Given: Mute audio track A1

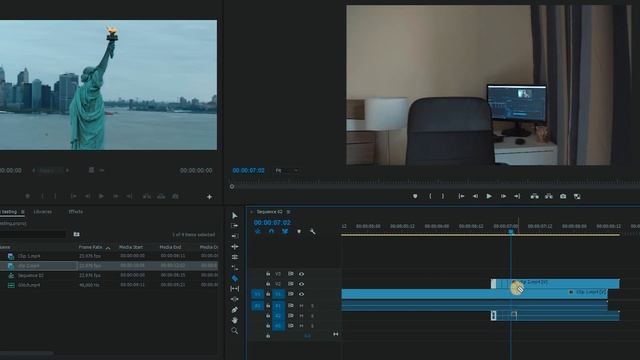Looking at the screenshot, I should pos(301,306).
